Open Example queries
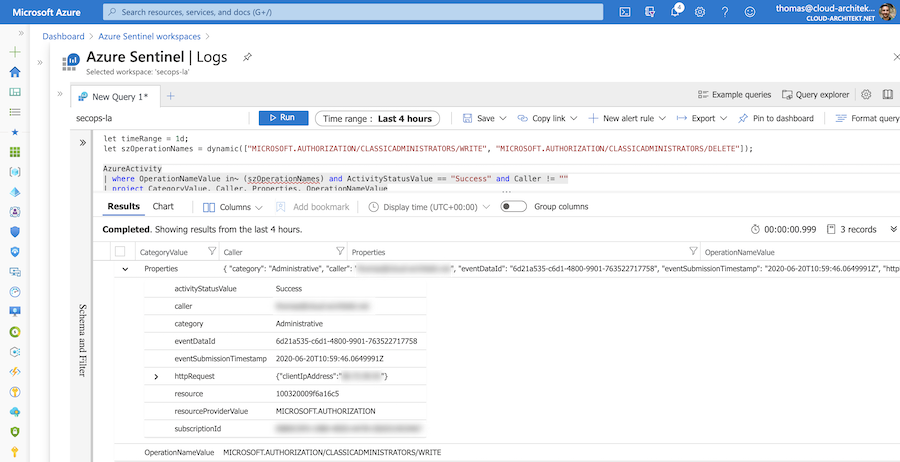 pos(734,95)
